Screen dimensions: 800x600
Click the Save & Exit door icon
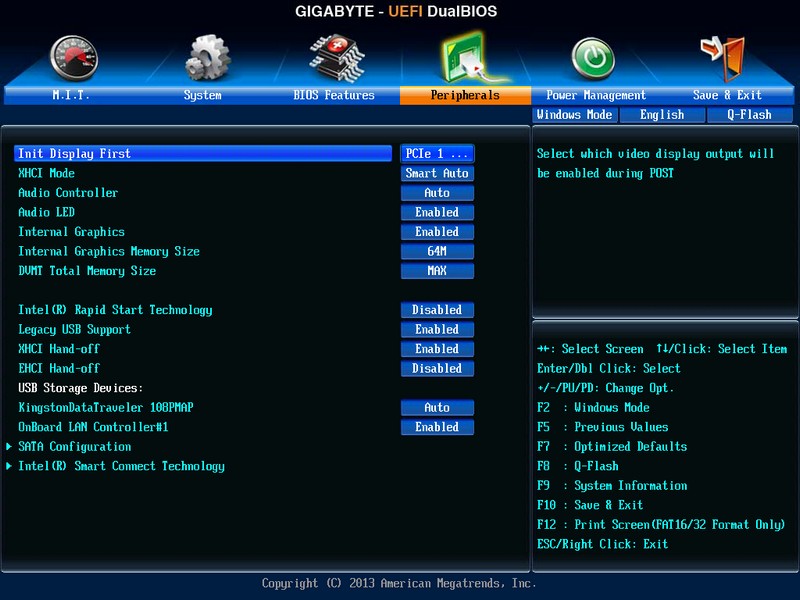click(x=723, y=58)
